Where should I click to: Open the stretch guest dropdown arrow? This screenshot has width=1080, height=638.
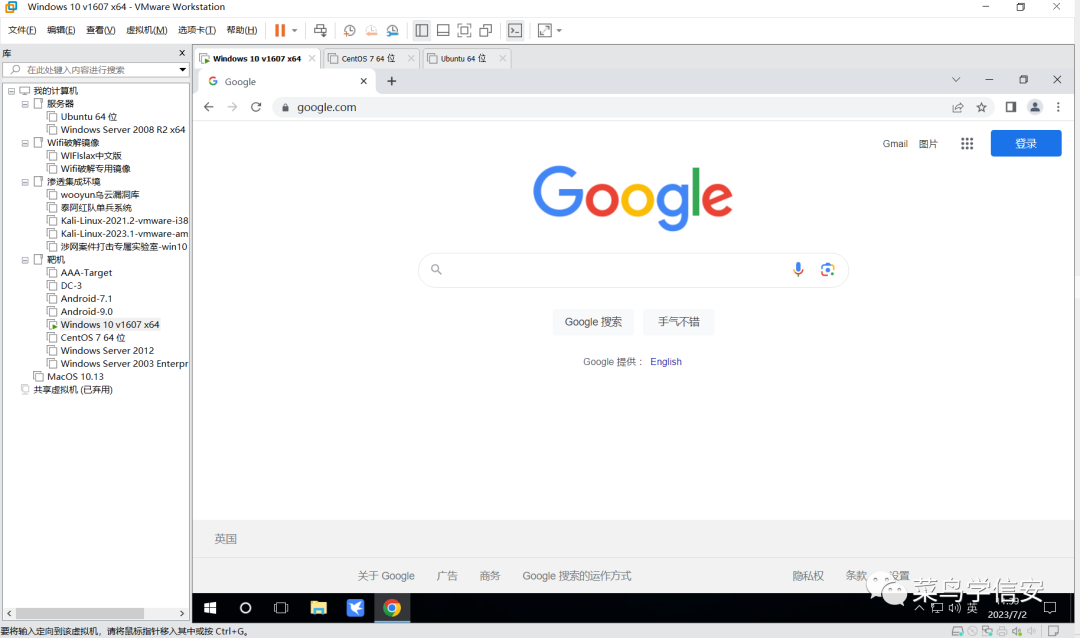tap(559, 30)
